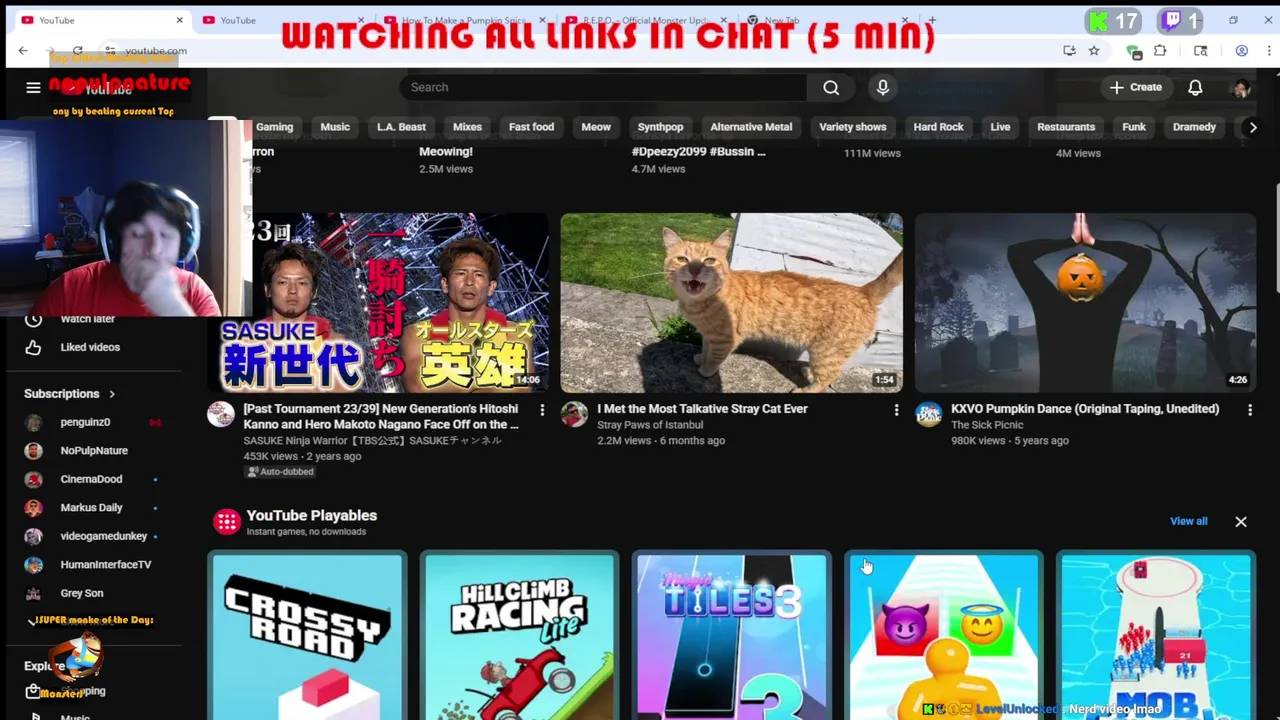Go back with browser back arrow
The image size is (1280, 720).
click(x=23, y=51)
